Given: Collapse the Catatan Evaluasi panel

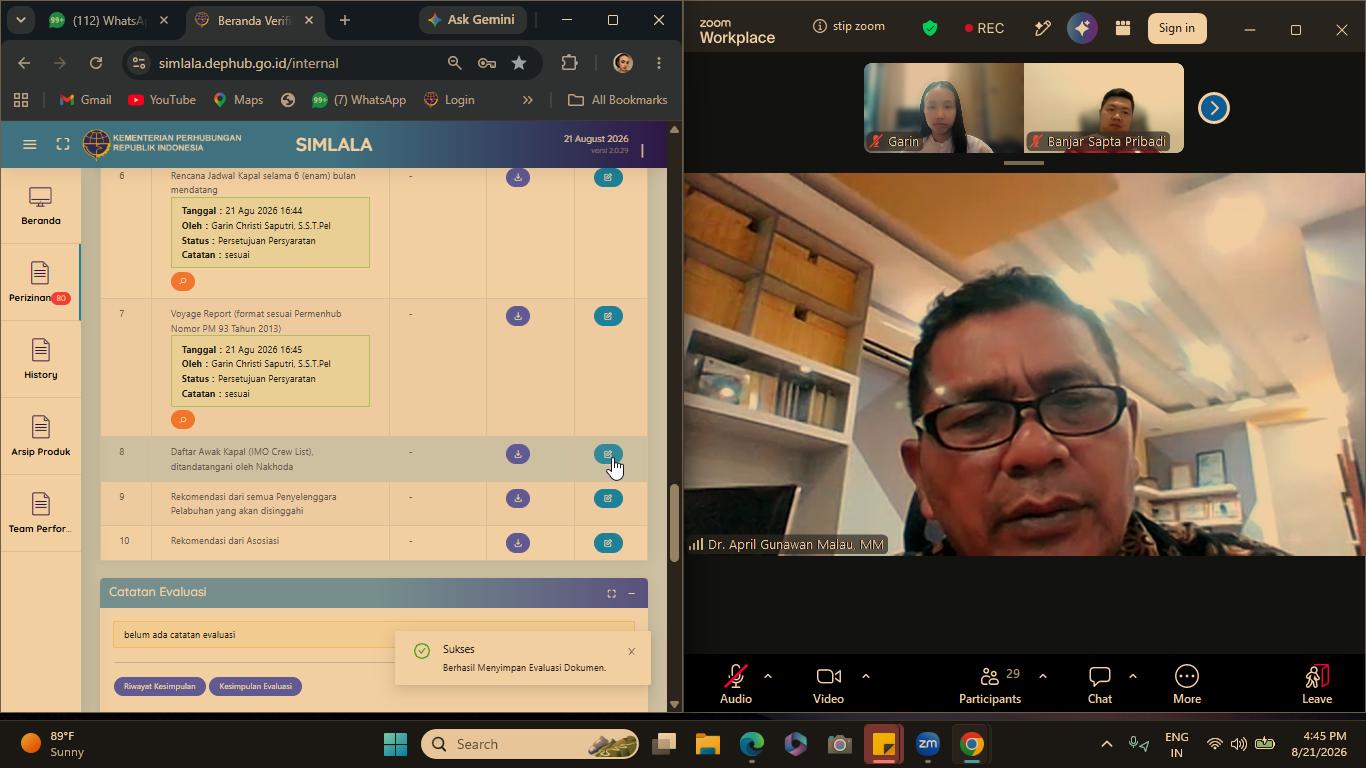Looking at the screenshot, I should (x=631, y=594).
